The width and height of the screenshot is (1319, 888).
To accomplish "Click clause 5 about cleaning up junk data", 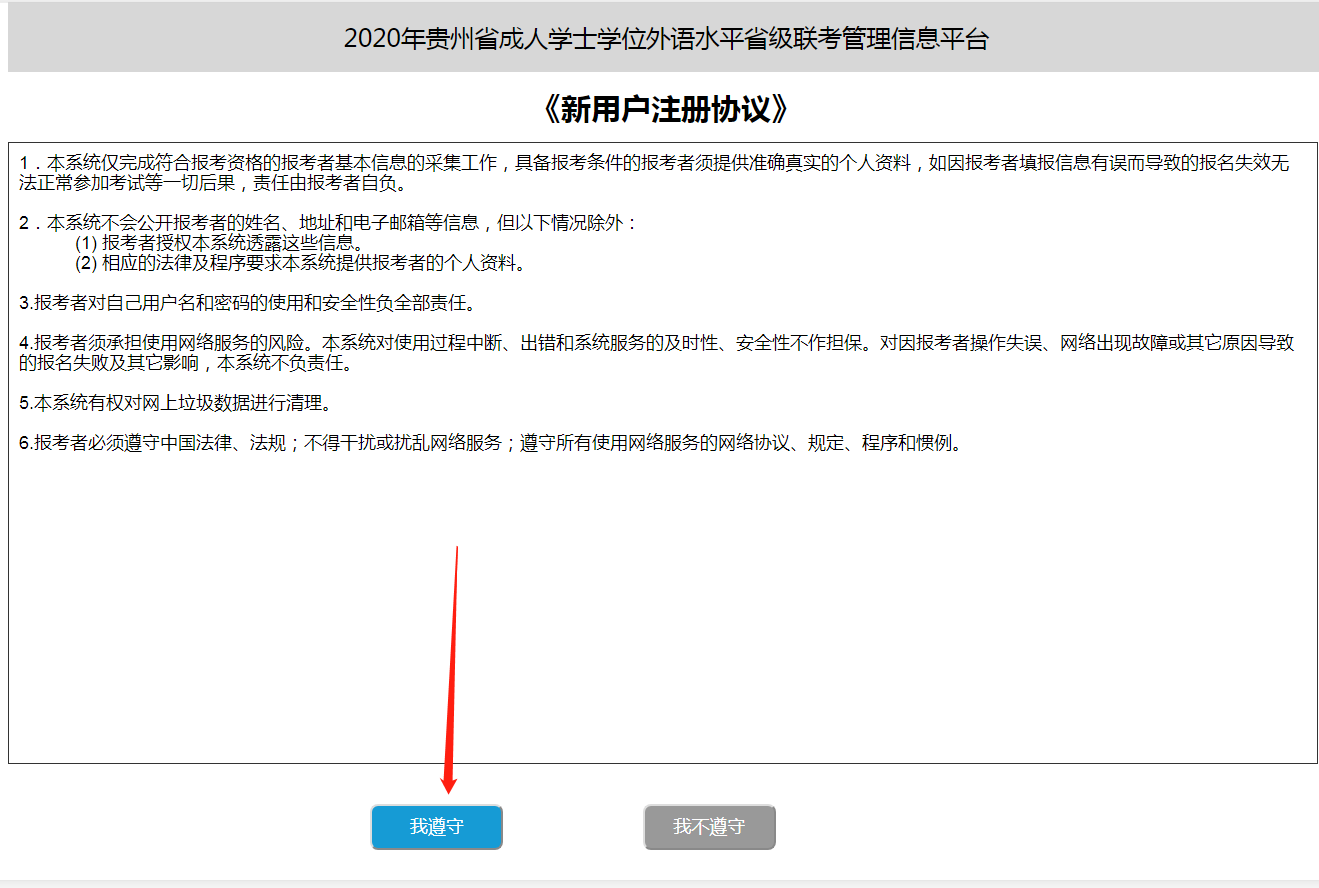I will click(174, 403).
